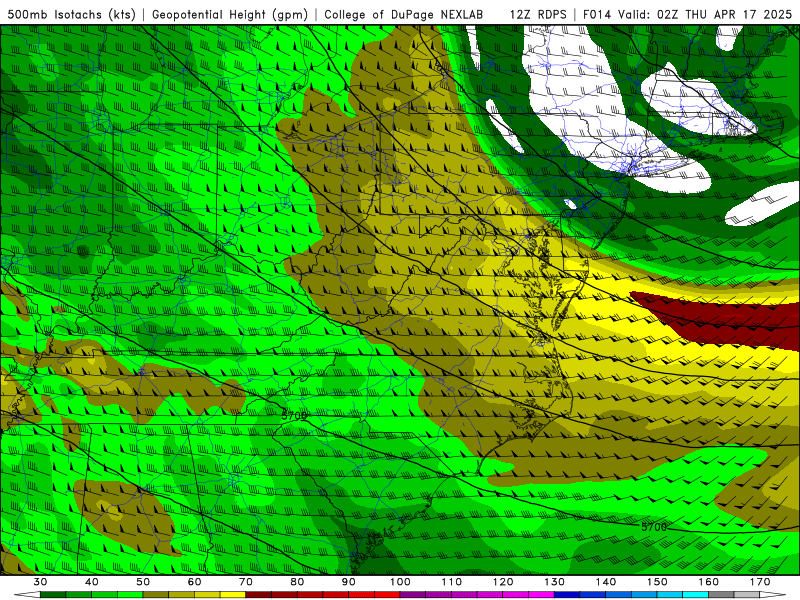Click the '12Z RDPS' model run label
The height and width of the screenshot is (600, 800).
click(538, 15)
